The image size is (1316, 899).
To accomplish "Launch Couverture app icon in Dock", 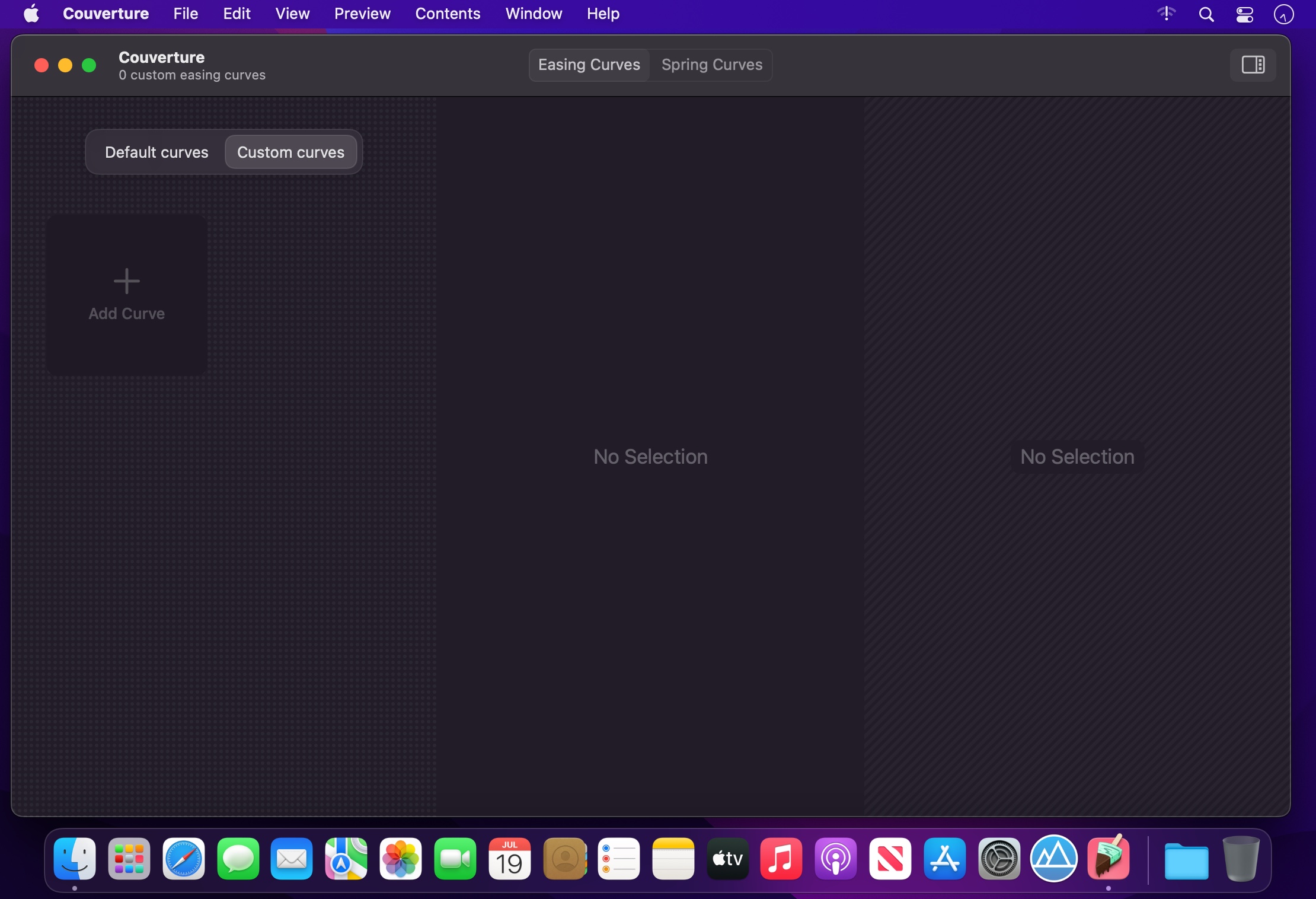I will [1108, 859].
